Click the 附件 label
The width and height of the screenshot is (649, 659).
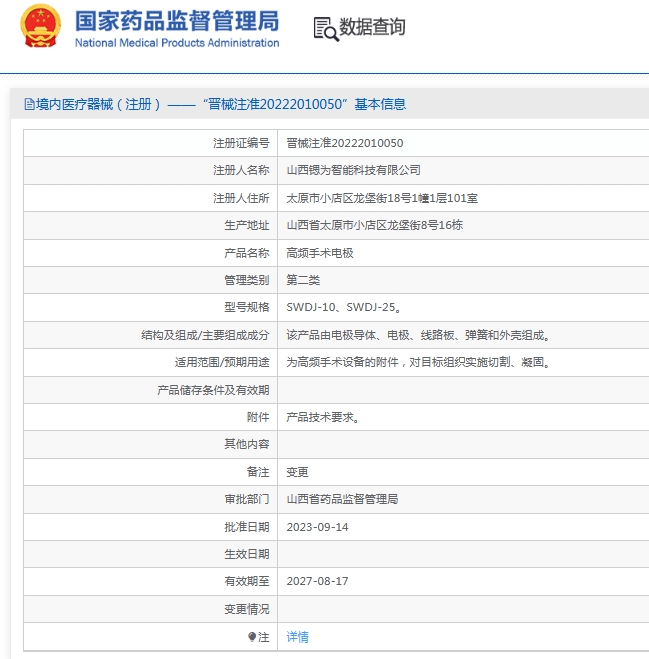pyautogui.click(x=258, y=417)
